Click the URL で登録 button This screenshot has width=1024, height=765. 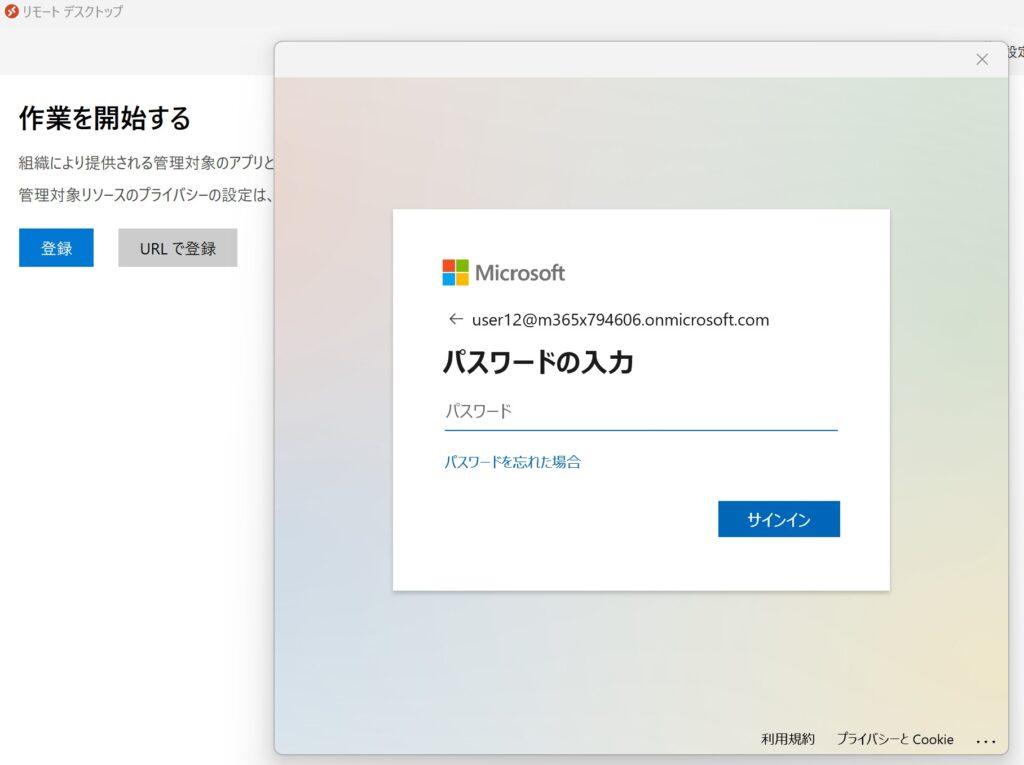(178, 248)
